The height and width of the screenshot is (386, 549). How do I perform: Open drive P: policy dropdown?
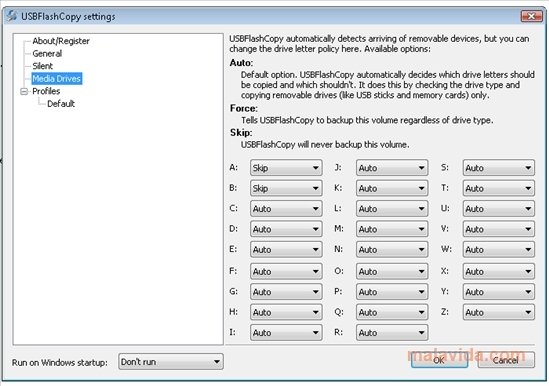coord(392,291)
